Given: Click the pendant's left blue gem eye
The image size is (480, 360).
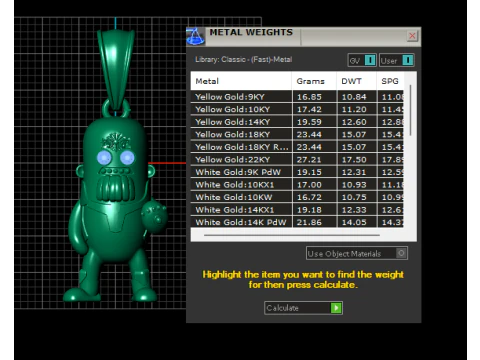Looking at the screenshot, I should click(104, 157).
